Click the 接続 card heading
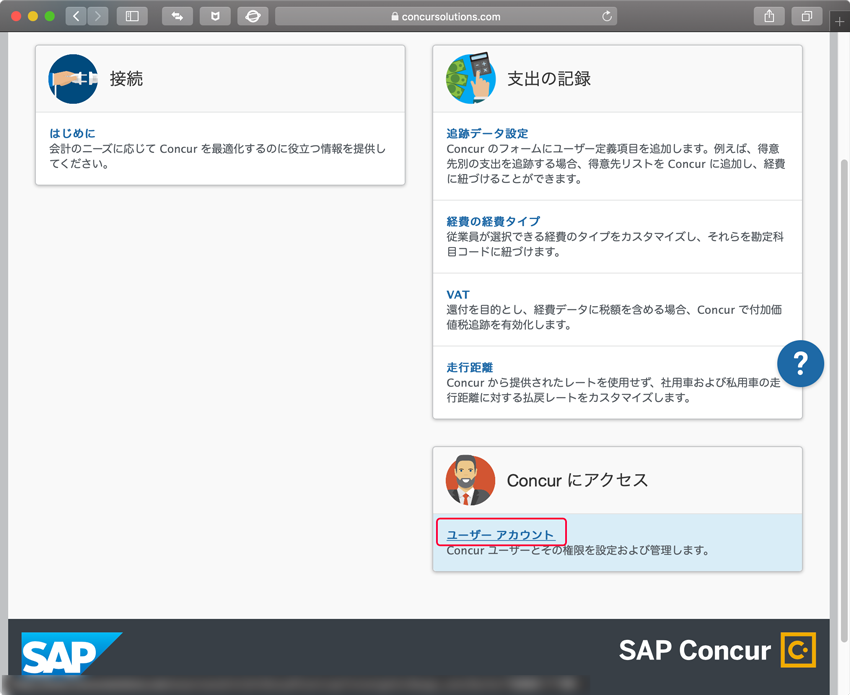 126,79
